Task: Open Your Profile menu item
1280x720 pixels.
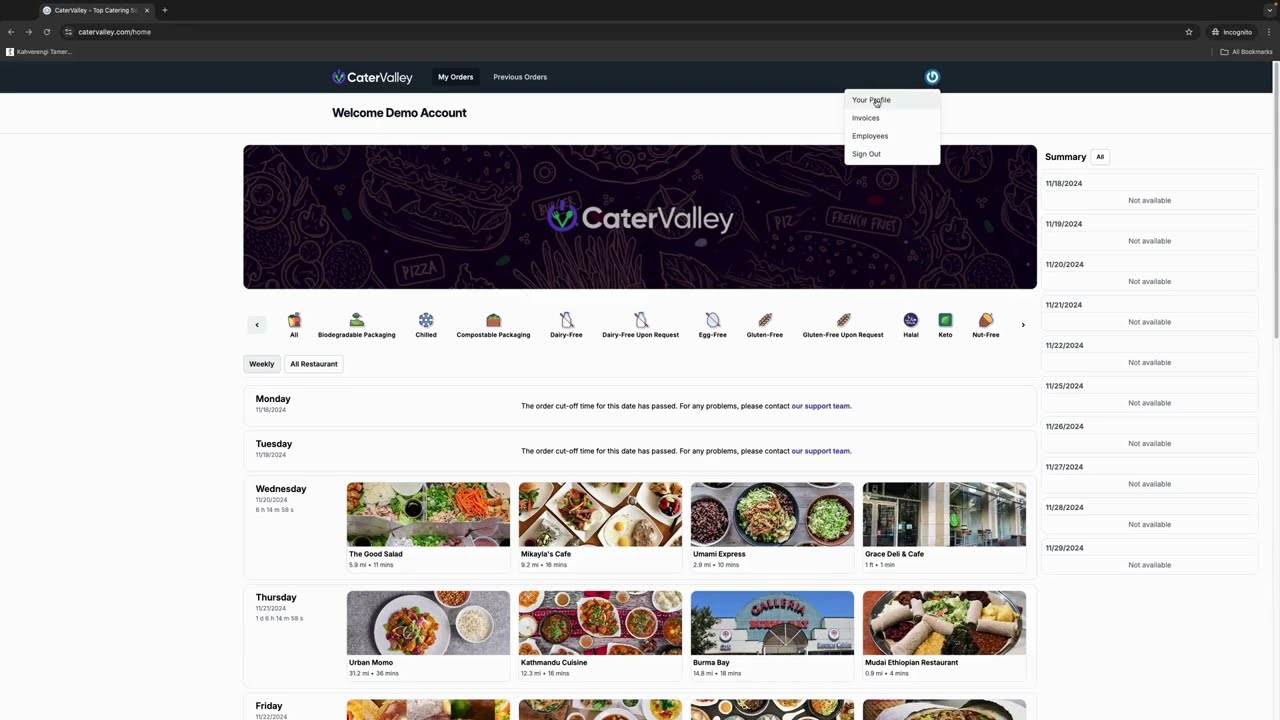Action: pos(892,100)
